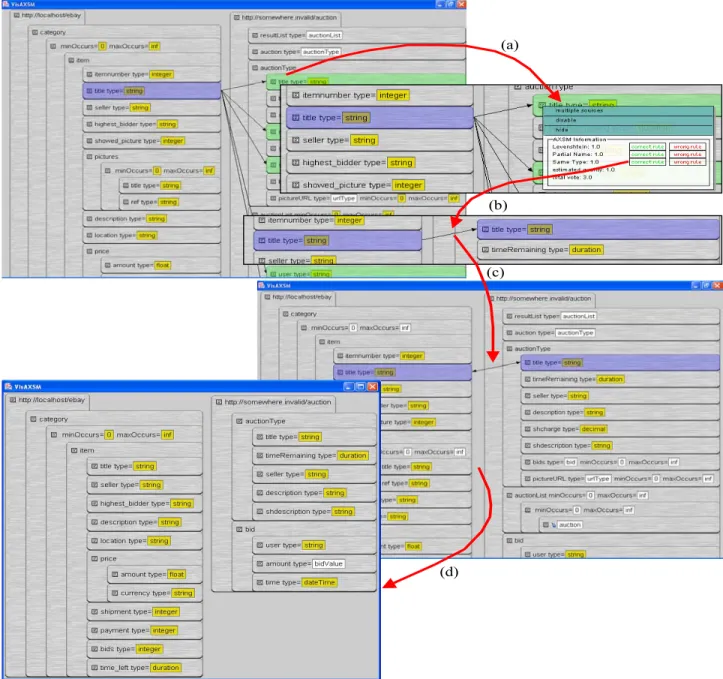The height and width of the screenshot is (679, 723).
Task: Click the minOccurs 0 value under category, top window
Action: click(102, 46)
